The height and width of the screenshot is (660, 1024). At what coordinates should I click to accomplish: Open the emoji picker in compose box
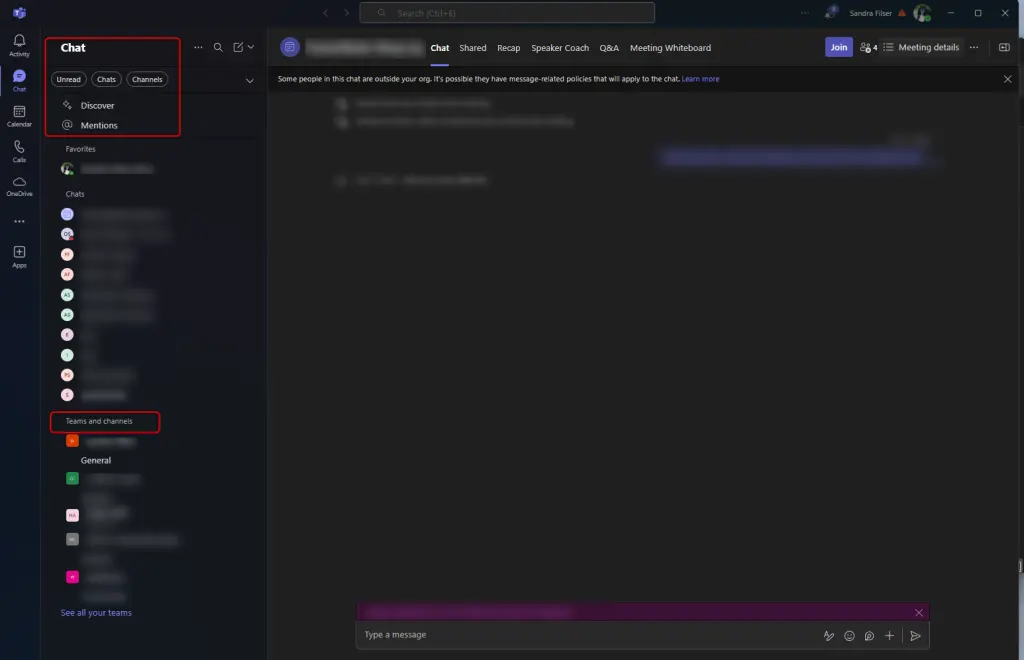[850, 635]
